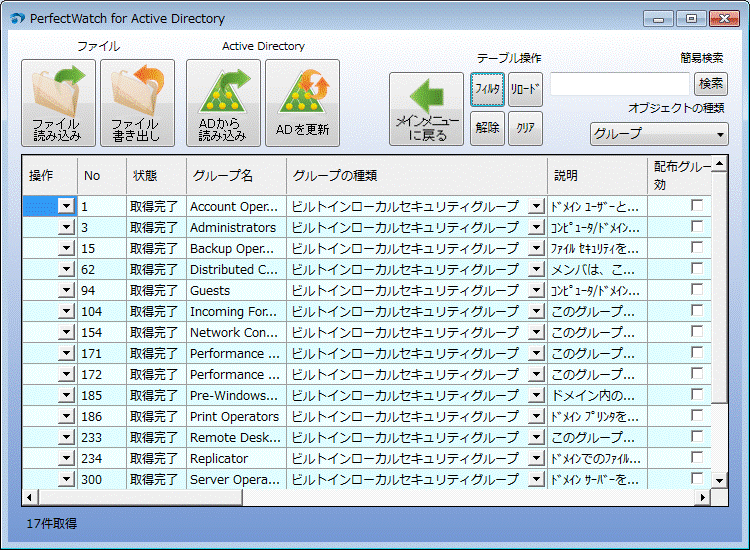Click the ファイル書き出し export icon
Screen dimensions: 750x550
click(x=137, y=103)
